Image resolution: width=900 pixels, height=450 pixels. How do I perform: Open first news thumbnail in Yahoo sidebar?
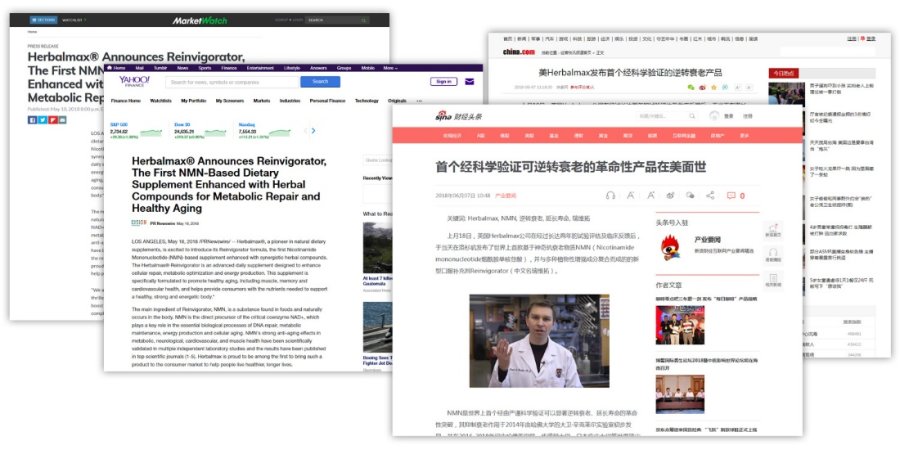click(377, 248)
